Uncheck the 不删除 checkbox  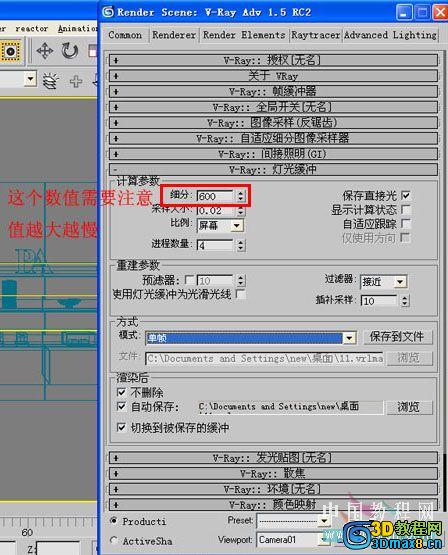point(121,392)
